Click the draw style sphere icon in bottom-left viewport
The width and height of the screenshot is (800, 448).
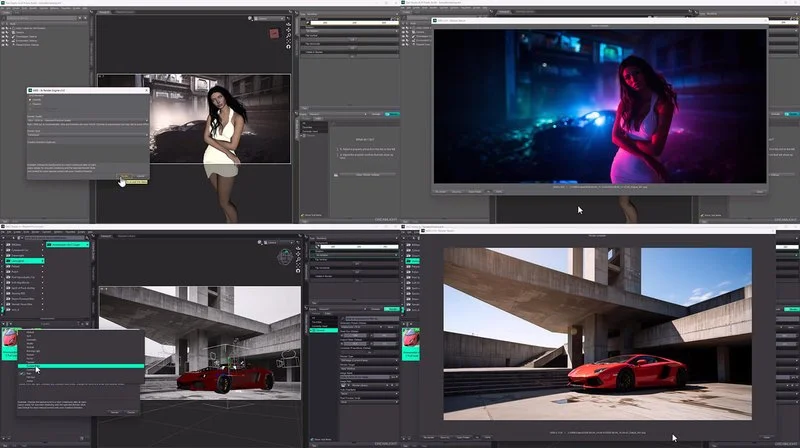pos(260,242)
